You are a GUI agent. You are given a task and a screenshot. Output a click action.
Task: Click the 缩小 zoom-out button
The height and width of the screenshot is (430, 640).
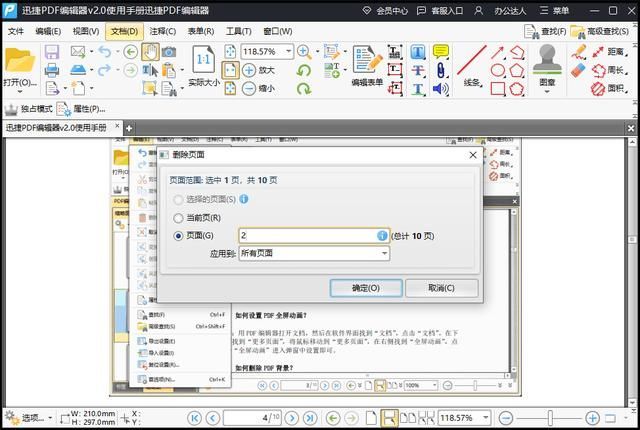(258, 88)
